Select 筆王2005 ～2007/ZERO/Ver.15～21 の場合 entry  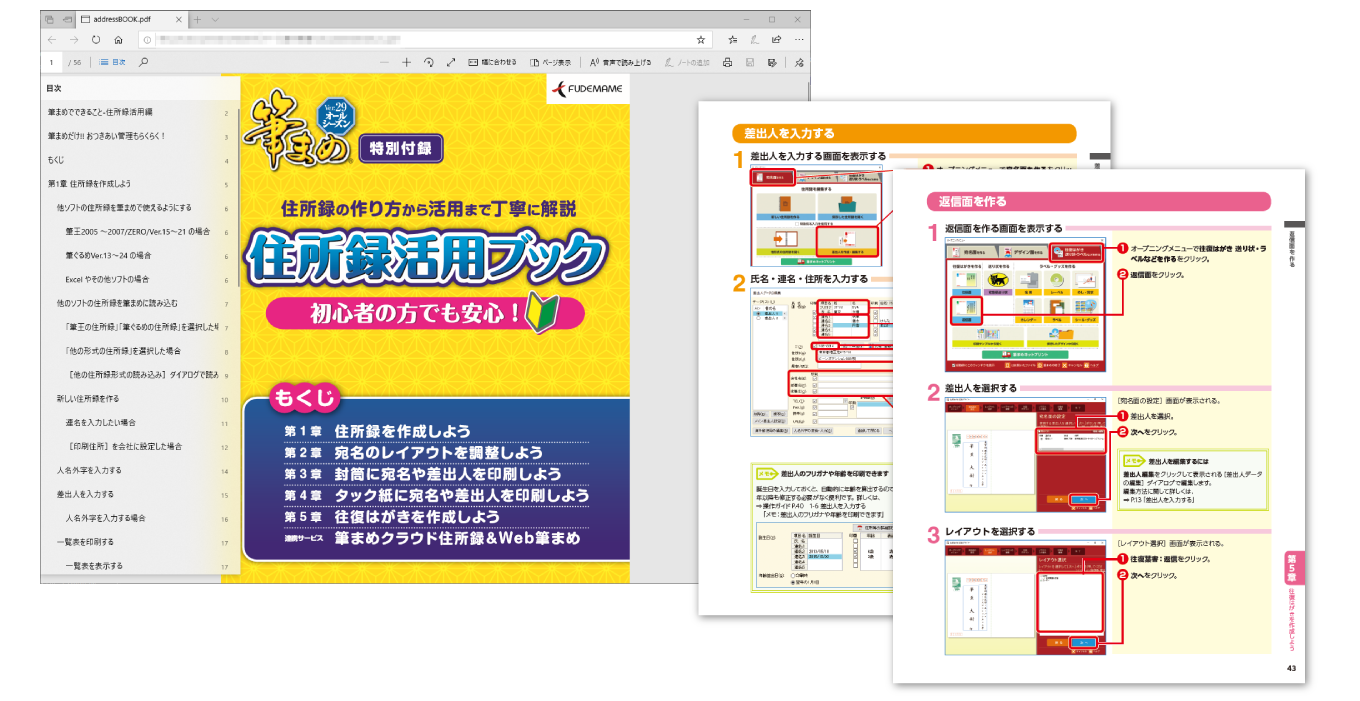pos(138,231)
